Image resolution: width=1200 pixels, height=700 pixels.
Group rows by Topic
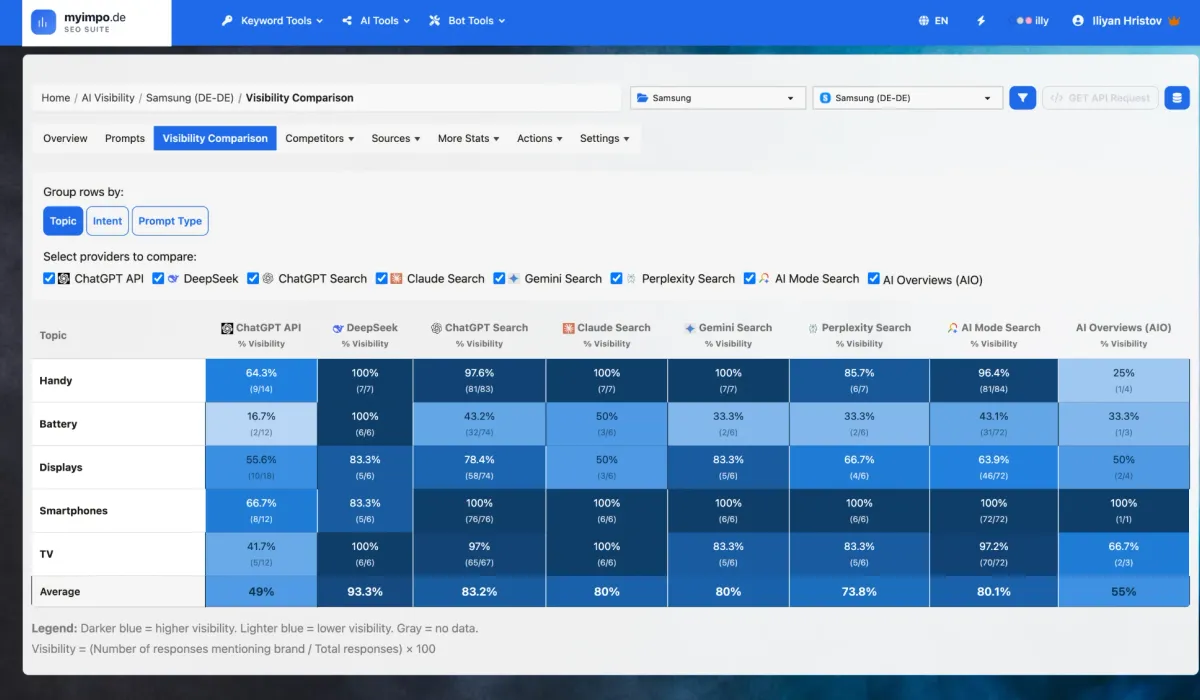coord(63,221)
